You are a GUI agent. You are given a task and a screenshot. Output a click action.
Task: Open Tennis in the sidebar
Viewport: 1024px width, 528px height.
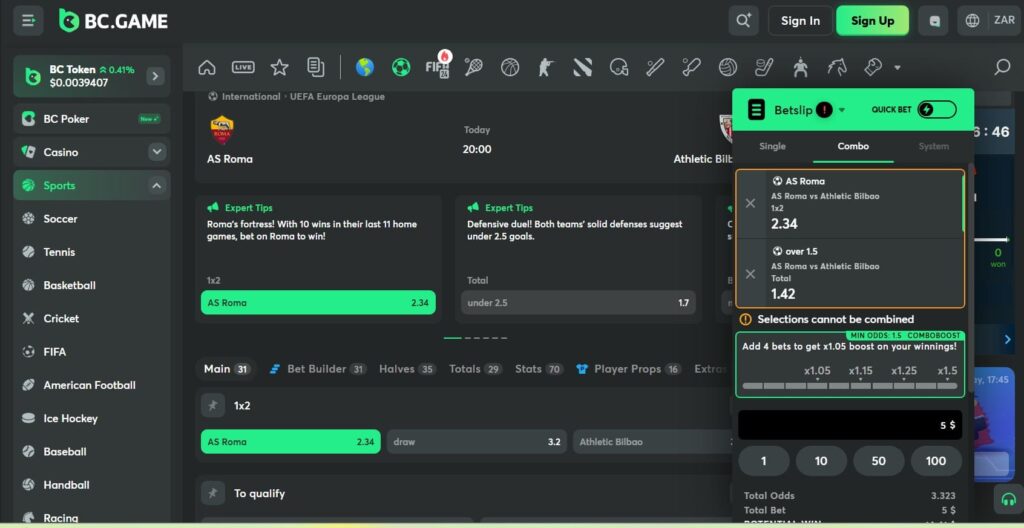pyautogui.click(x=91, y=252)
